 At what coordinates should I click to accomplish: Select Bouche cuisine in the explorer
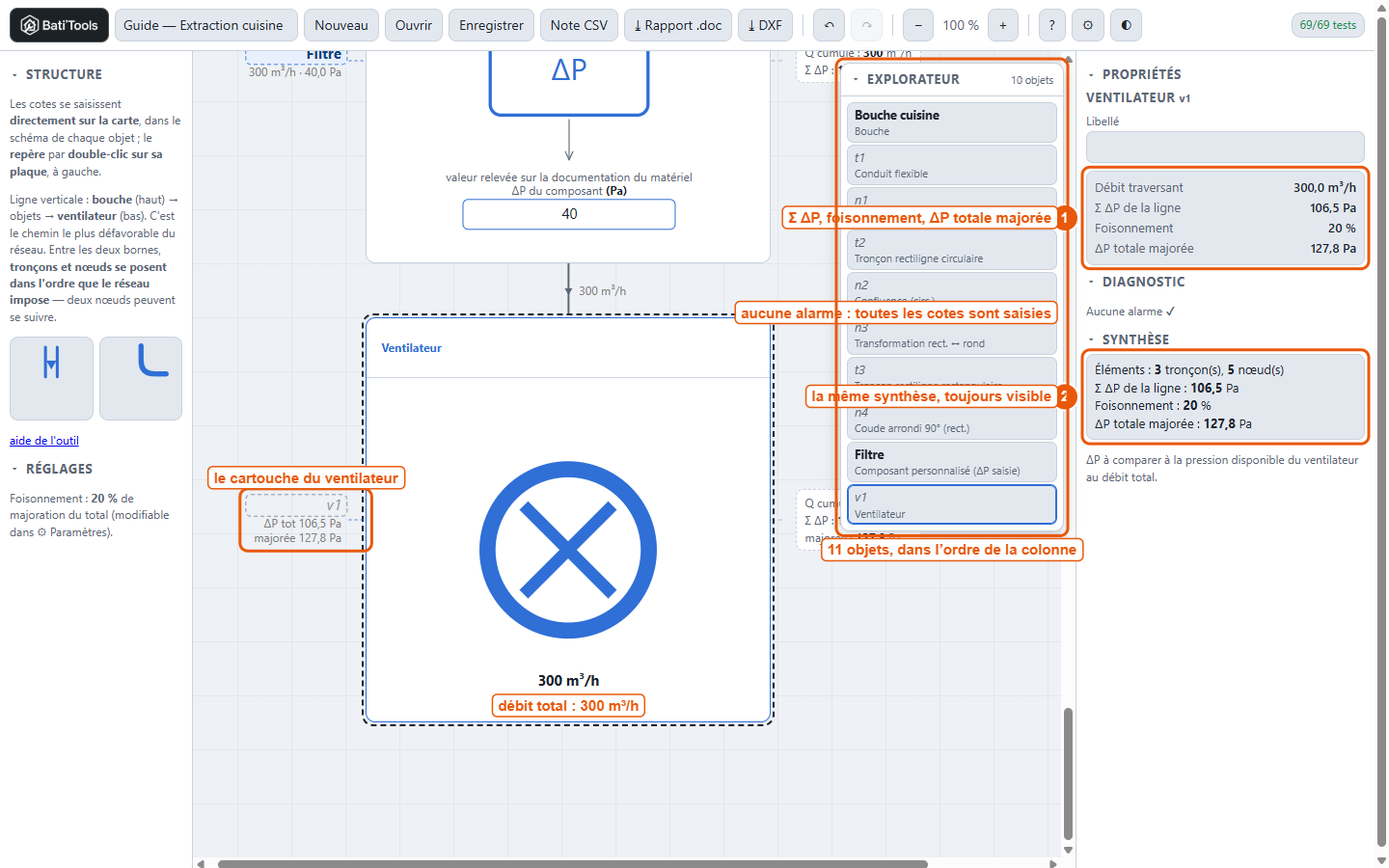click(951, 122)
